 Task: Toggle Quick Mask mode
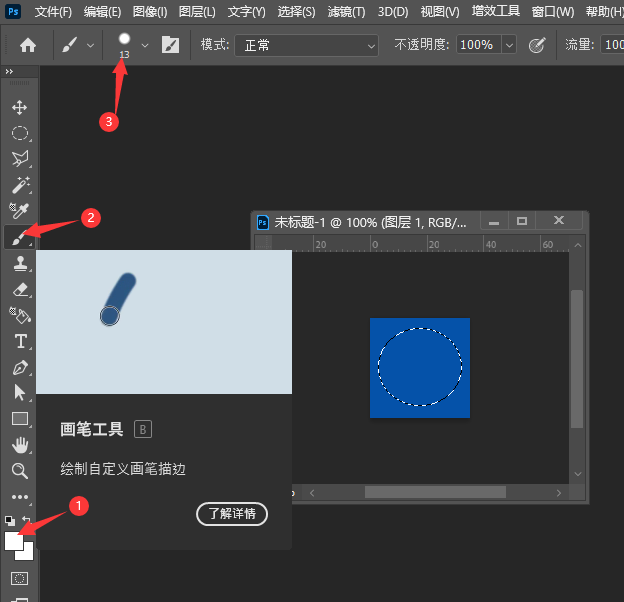point(20,578)
